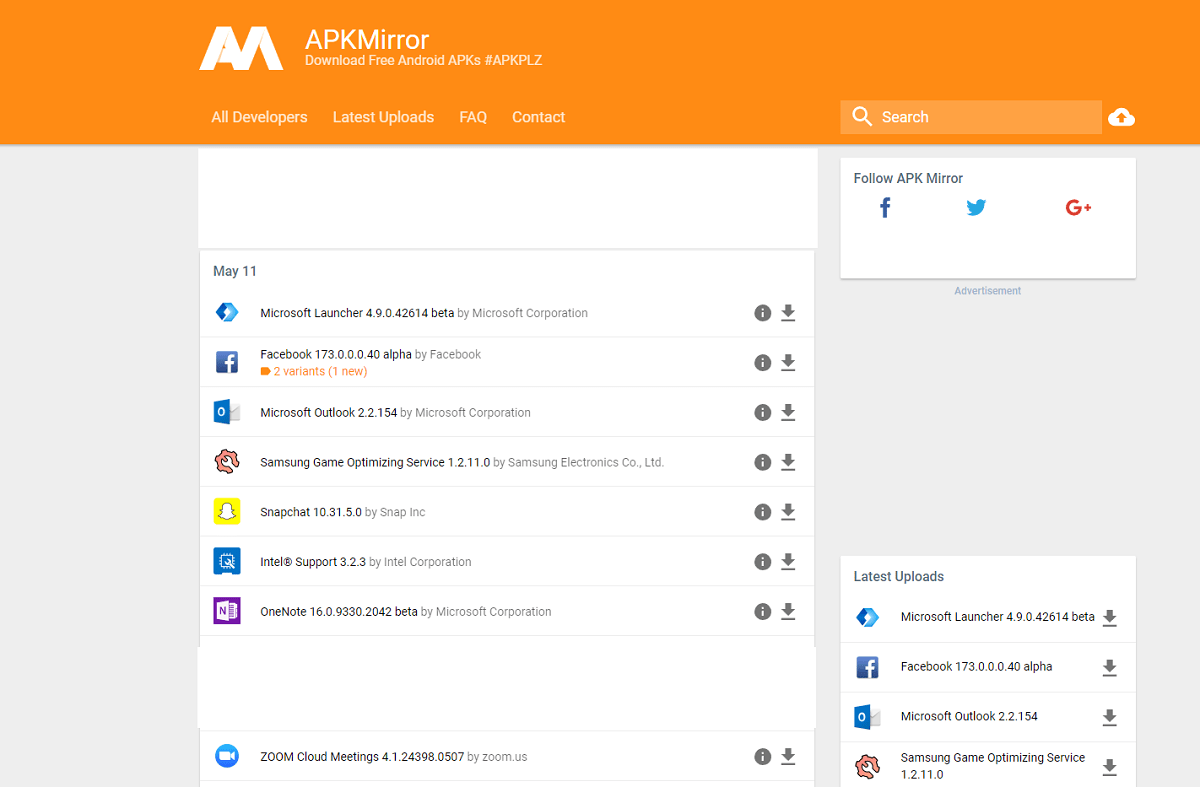Viewport: 1200px width, 787px height.
Task: Open the Facebook 173.0.0.0.40 alpha link in the main list
Action: (336, 354)
